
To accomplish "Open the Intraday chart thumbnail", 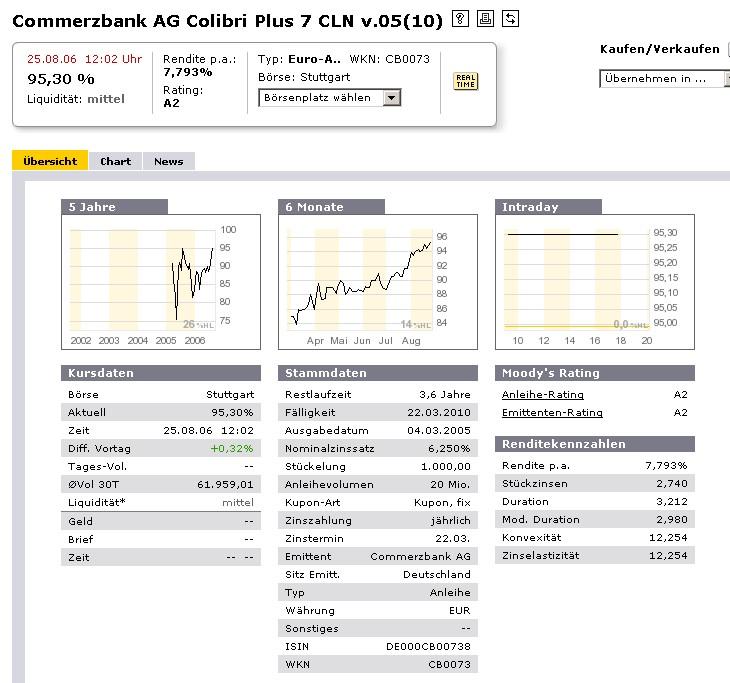I will click(x=595, y=282).
